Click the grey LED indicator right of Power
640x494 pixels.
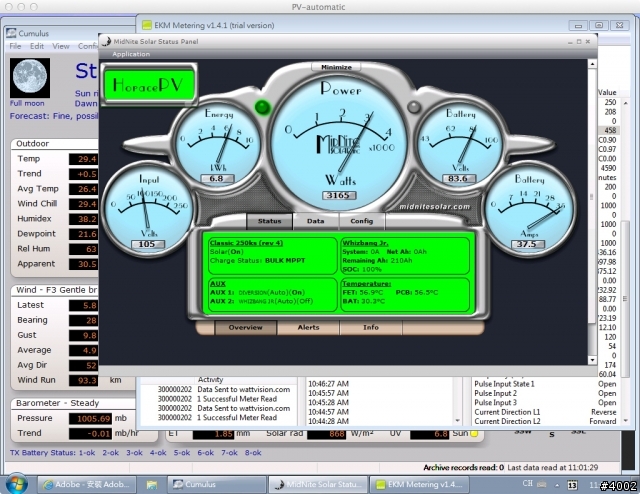click(414, 107)
